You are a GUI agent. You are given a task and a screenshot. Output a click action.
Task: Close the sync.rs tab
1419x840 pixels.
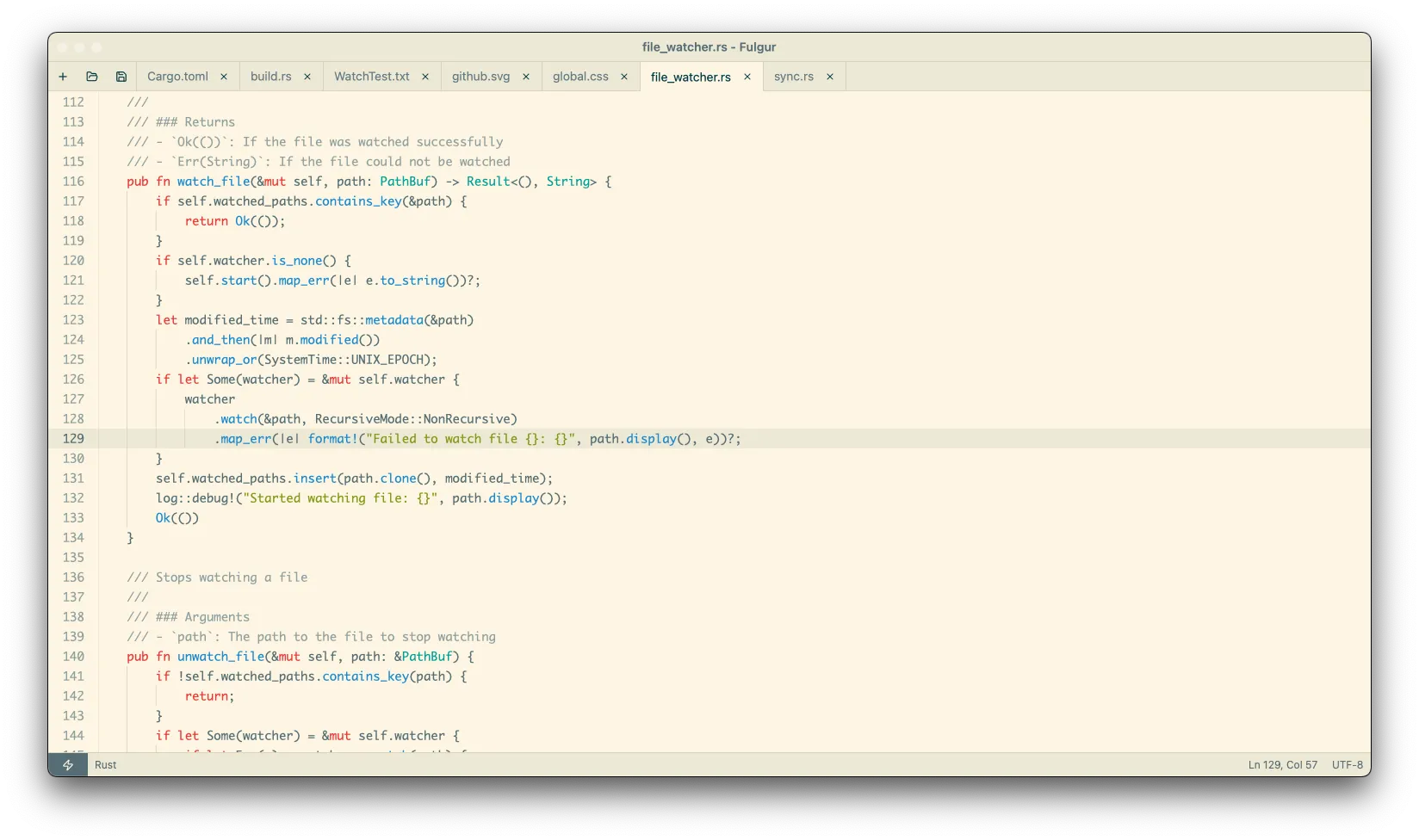[830, 77]
